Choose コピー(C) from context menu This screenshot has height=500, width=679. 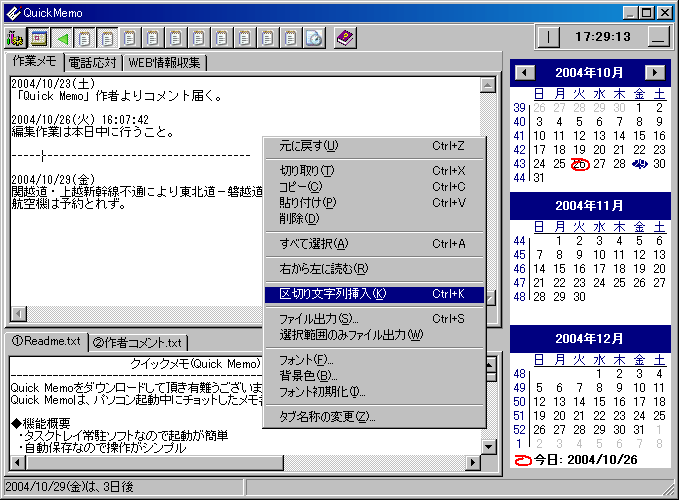click(374, 187)
